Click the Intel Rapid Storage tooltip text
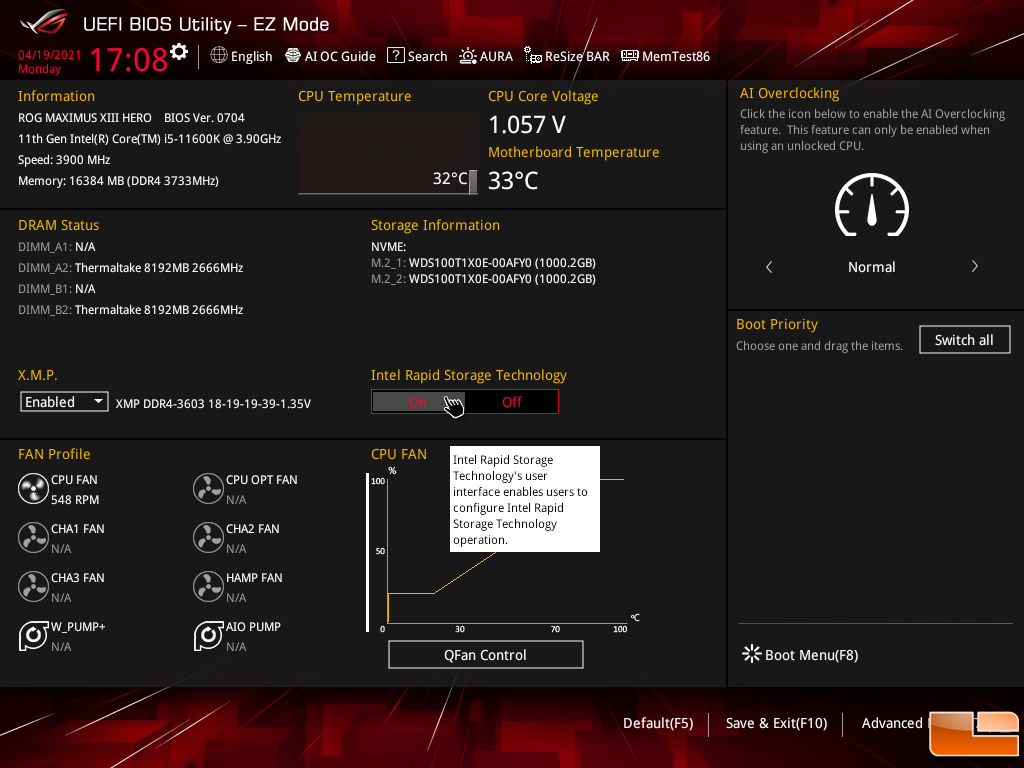Viewport: 1024px width, 768px height. (x=524, y=499)
